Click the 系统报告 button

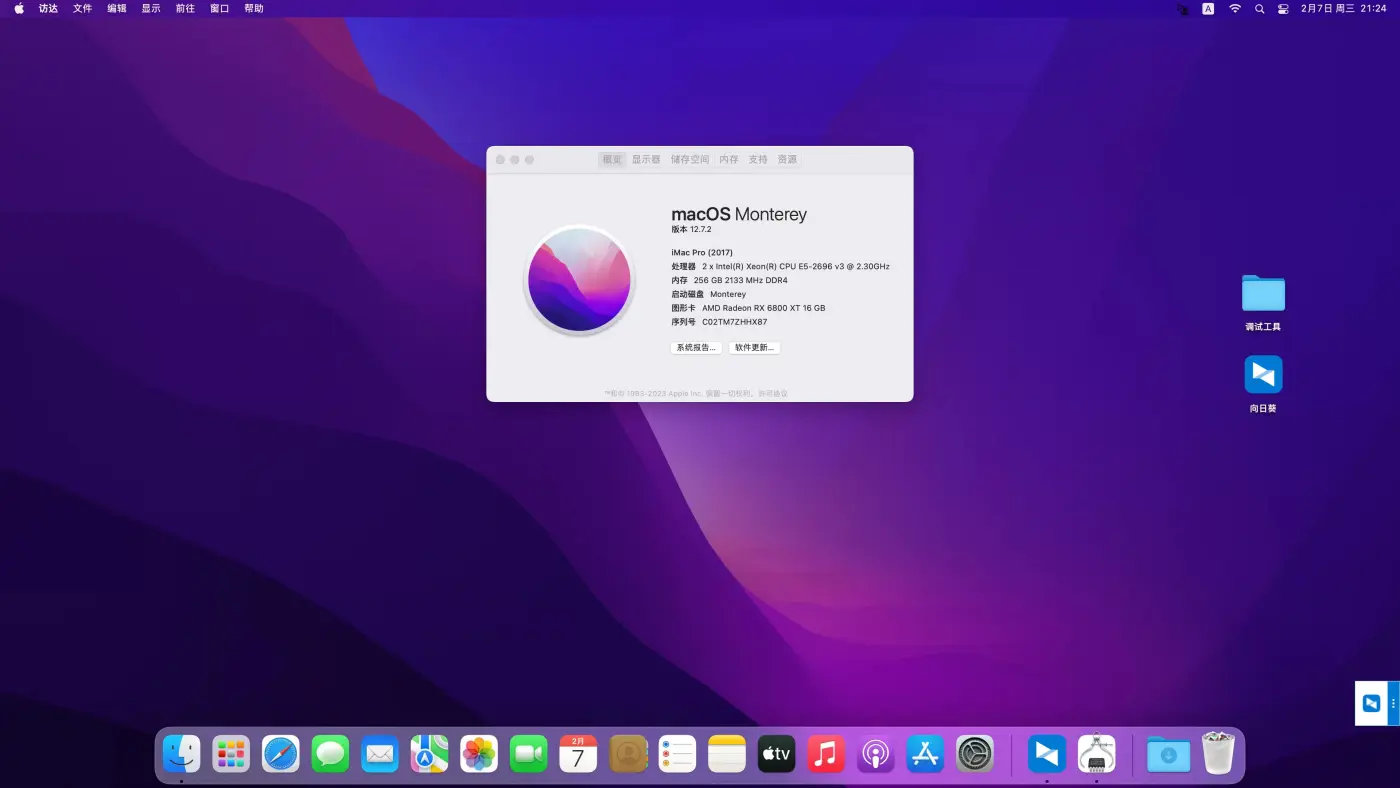tap(696, 348)
